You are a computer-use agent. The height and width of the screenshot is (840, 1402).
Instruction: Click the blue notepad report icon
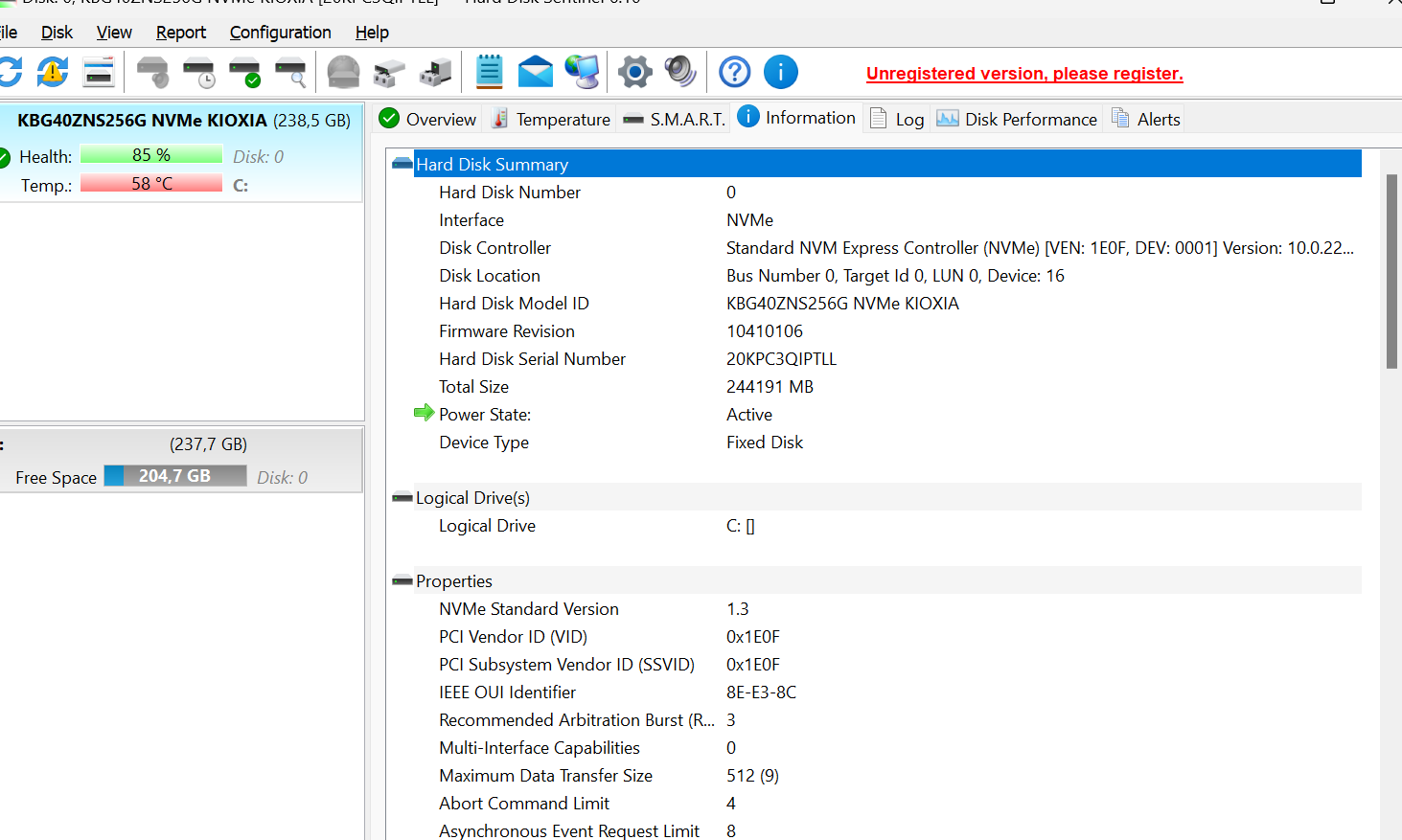coord(490,72)
